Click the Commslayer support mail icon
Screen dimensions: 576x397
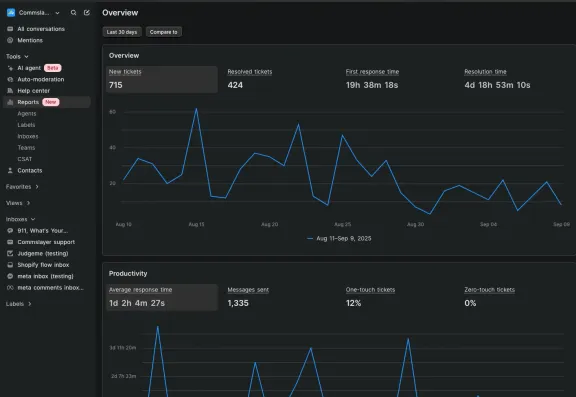[x=10, y=242]
